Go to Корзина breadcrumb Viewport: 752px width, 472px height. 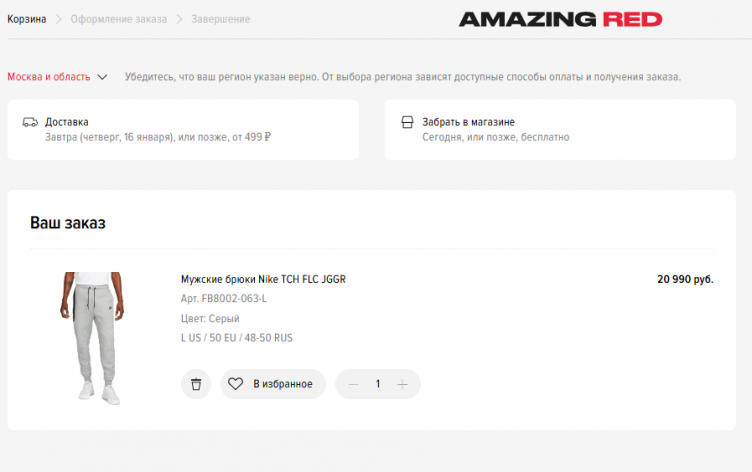[x=27, y=19]
